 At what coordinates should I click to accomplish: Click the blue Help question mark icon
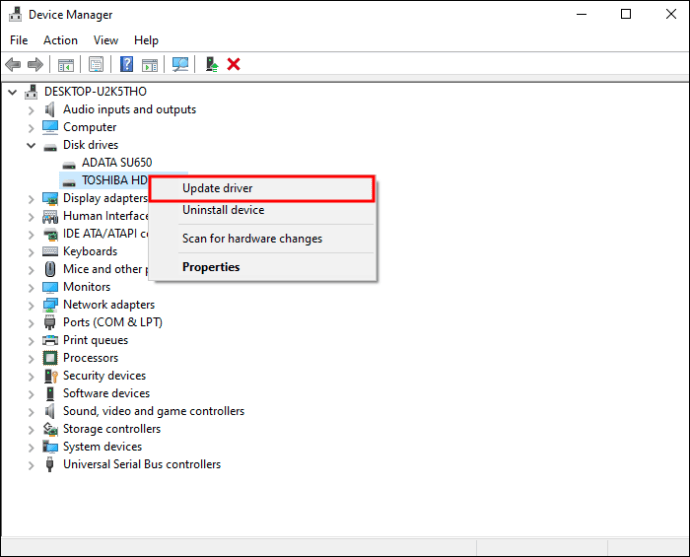pos(127,65)
